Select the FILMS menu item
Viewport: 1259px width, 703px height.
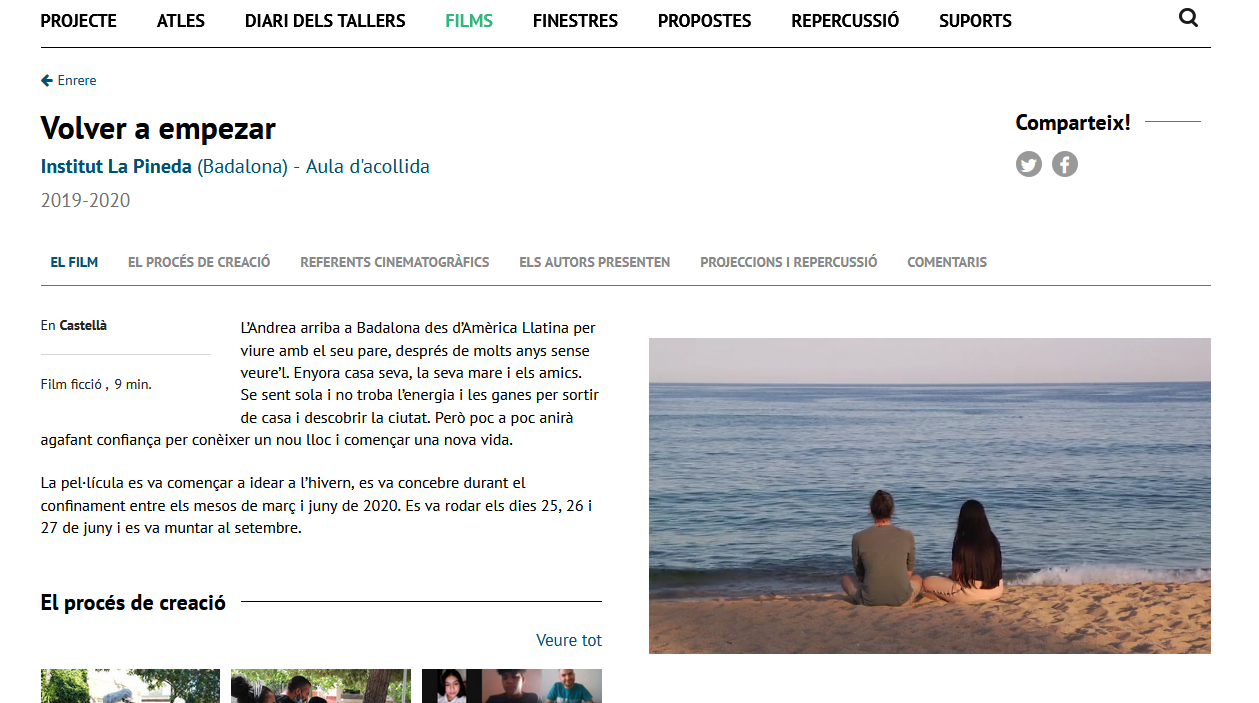[x=469, y=20]
